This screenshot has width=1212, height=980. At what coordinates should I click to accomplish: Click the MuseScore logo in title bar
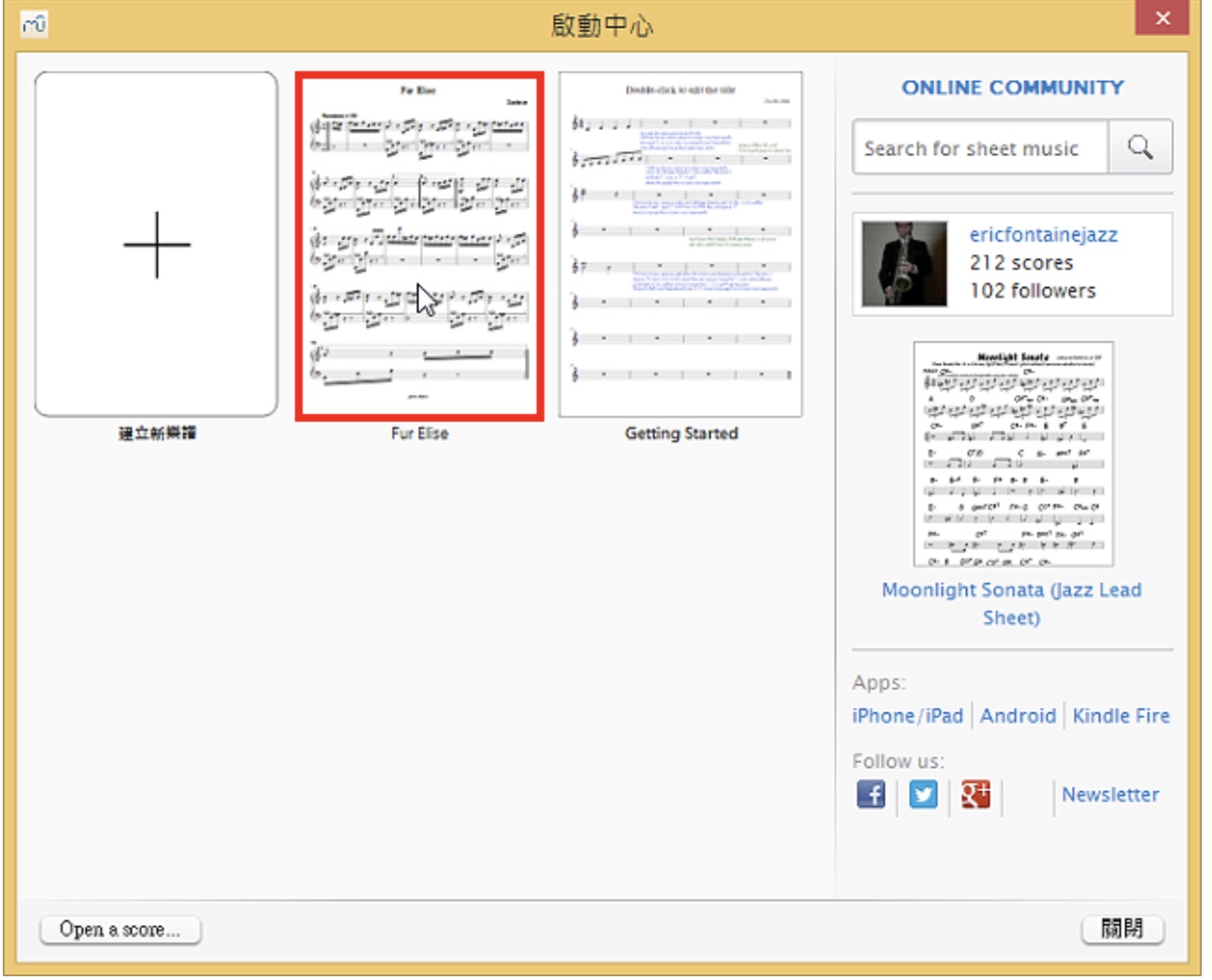34,22
